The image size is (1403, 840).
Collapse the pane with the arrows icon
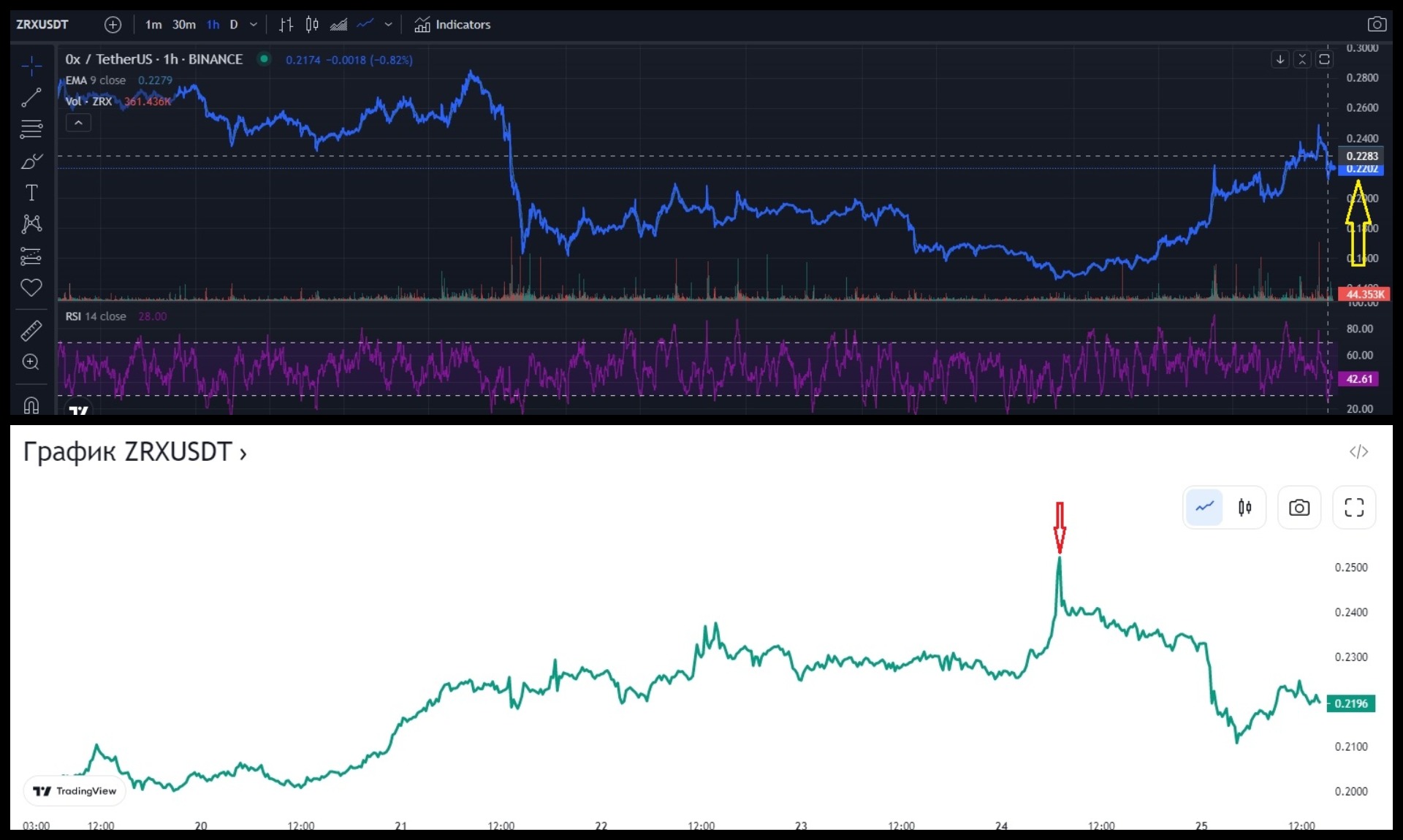[x=1302, y=60]
